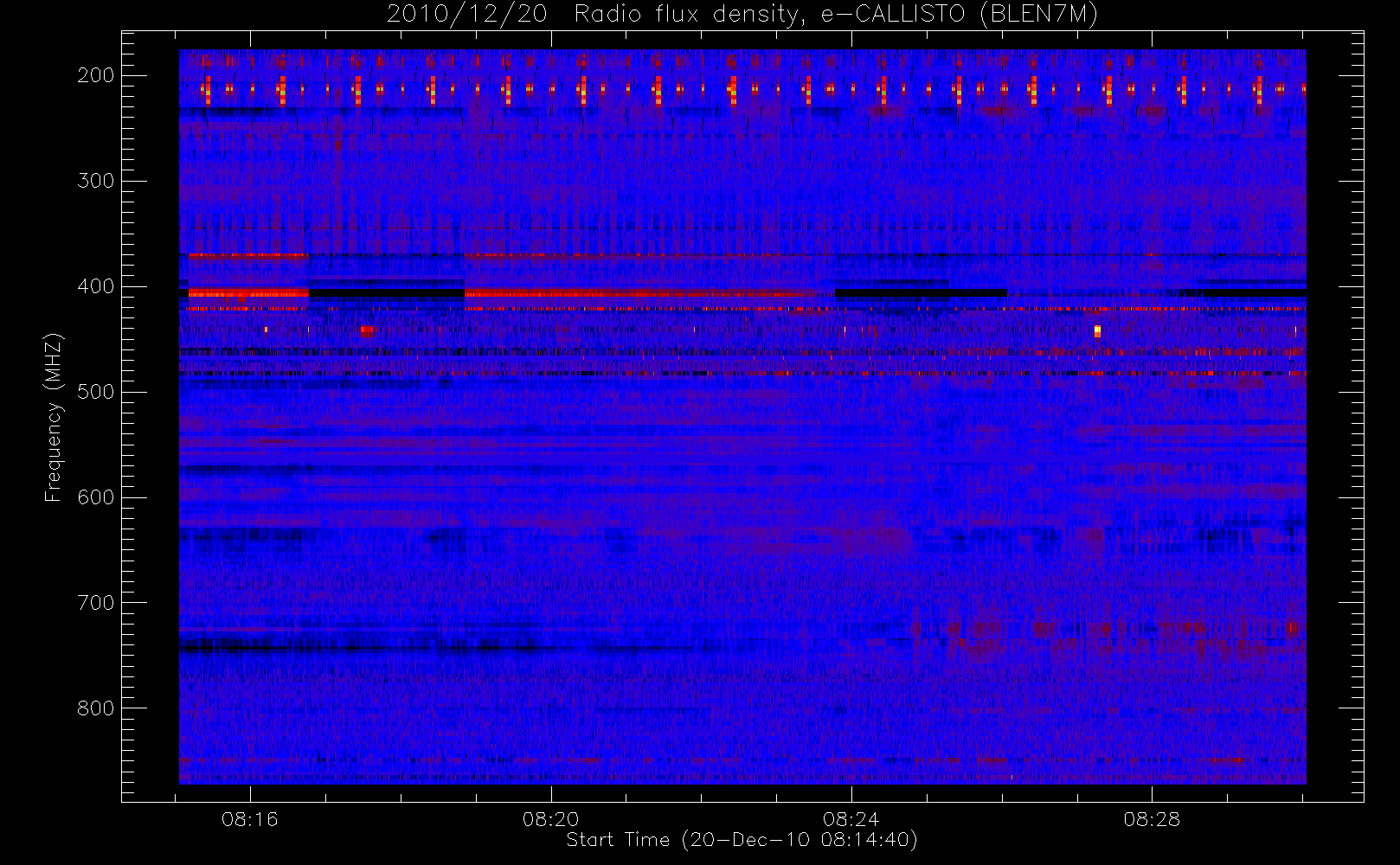The image size is (1400, 865).
Task: Click the 400 frequency tick label
Action: [x=95, y=286]
